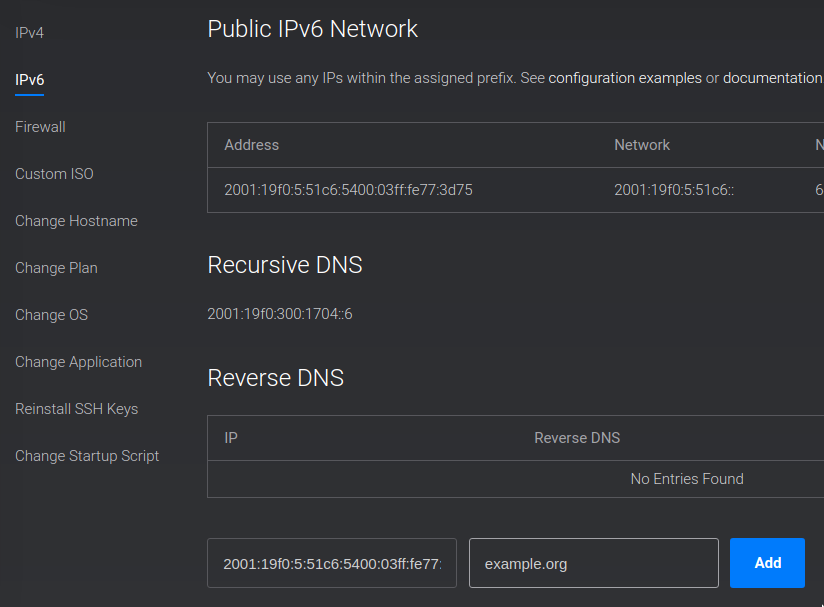
Task: Open Reinstall SSH Keys page
Action: 77,409
